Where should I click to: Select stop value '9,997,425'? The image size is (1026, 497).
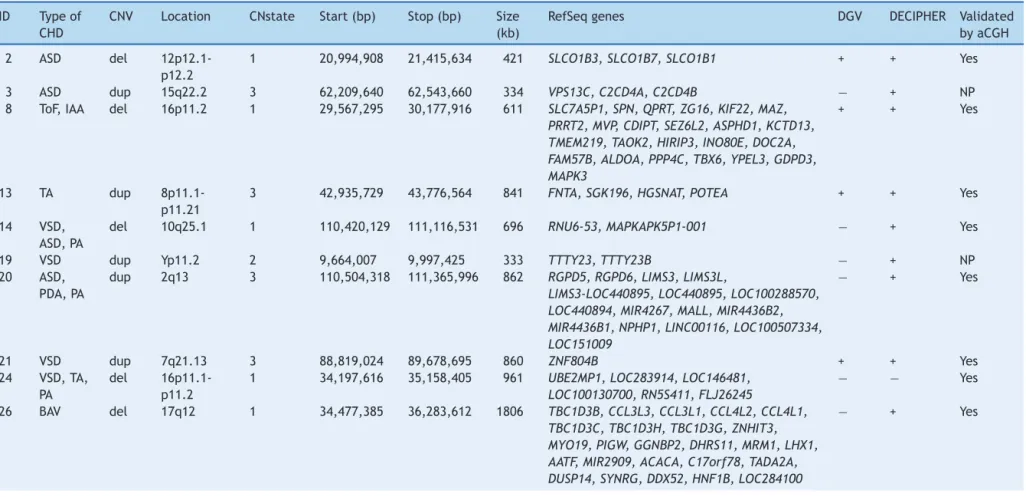pos(435,260)
